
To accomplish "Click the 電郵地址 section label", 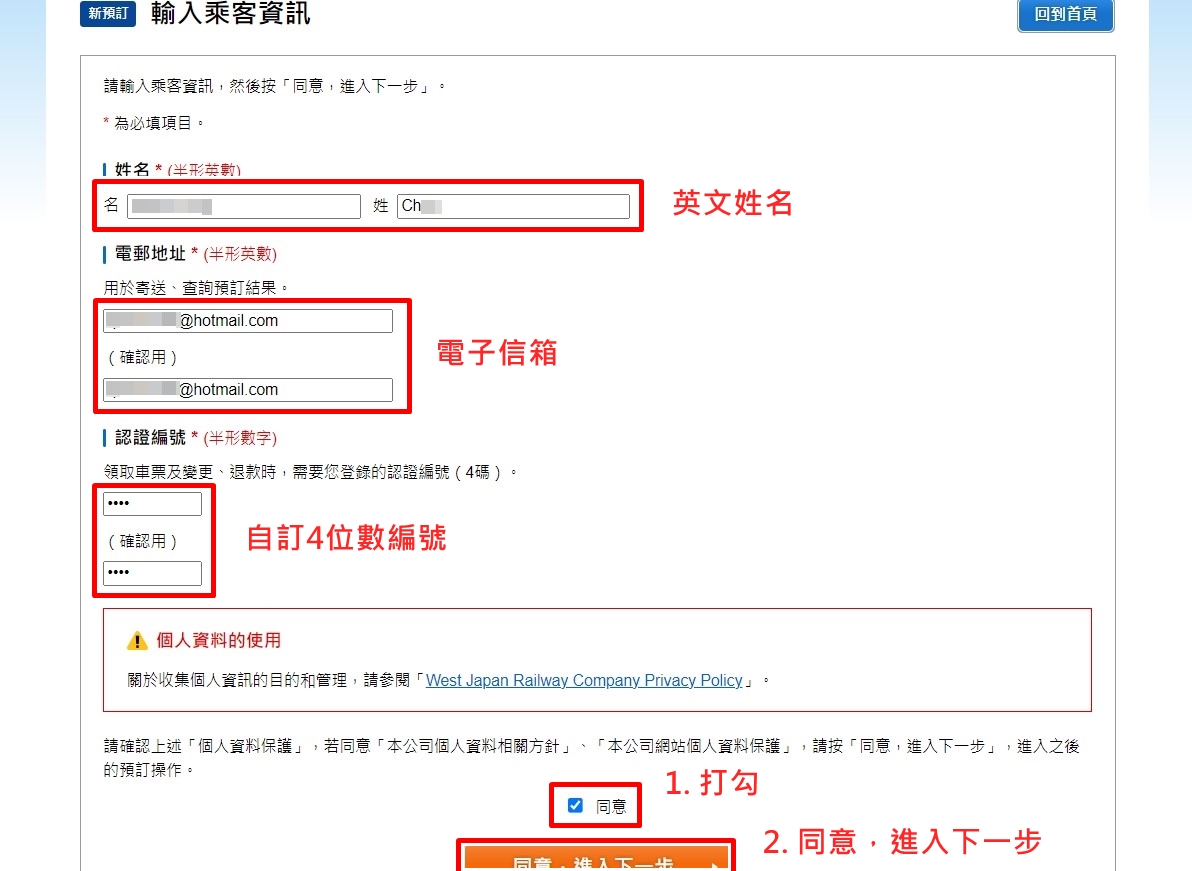I will [x=150, y=254].
